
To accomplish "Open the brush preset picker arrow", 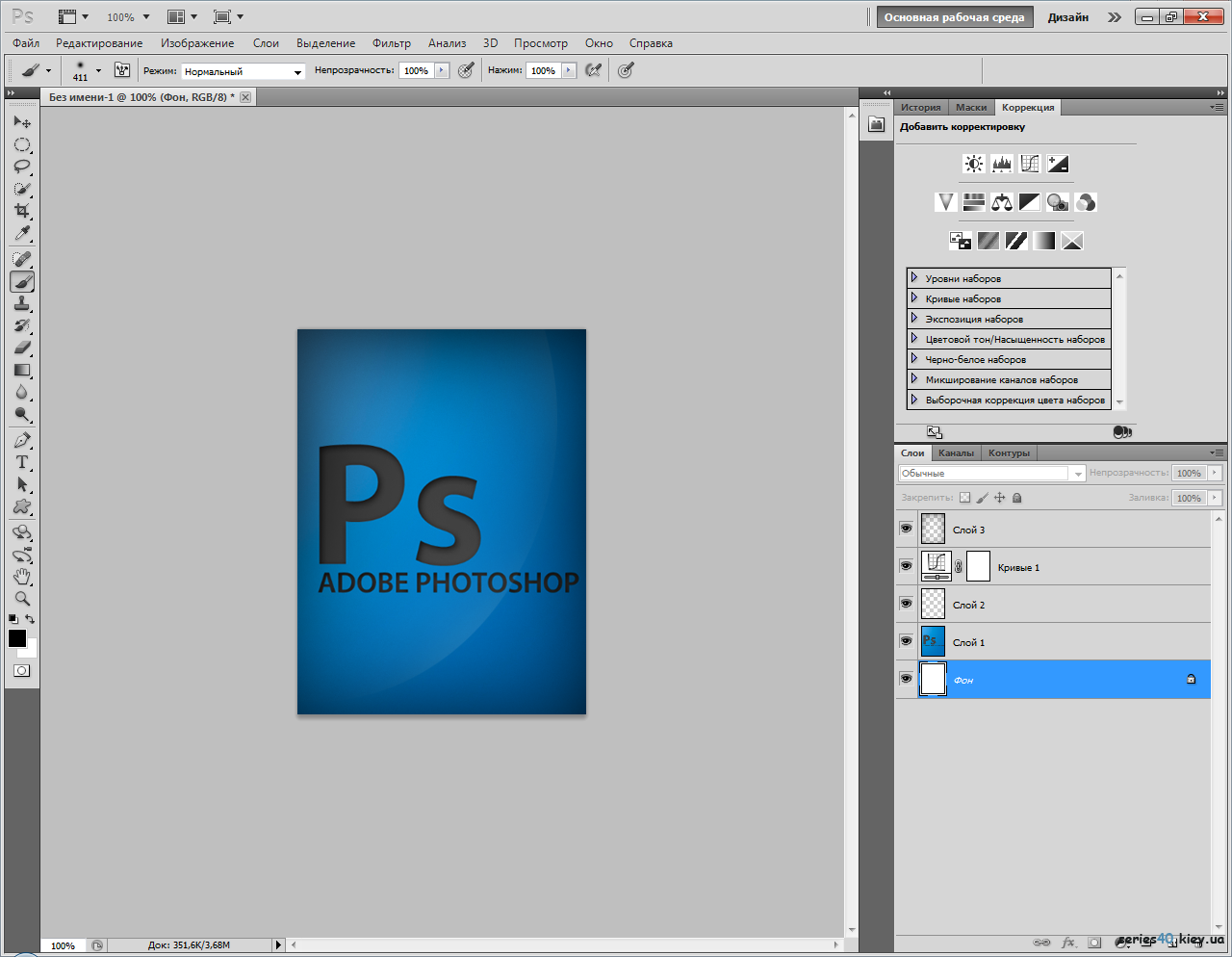I will pos(98,70).
